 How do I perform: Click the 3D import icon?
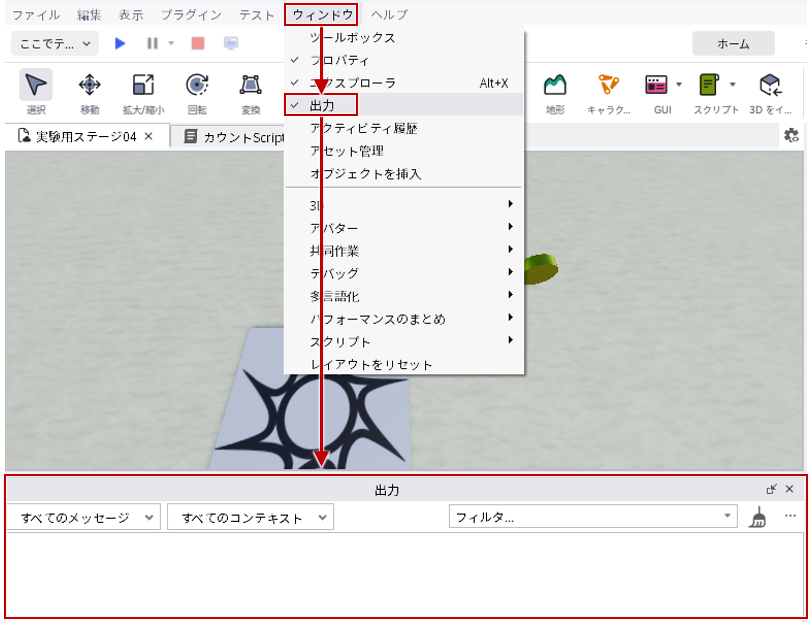click(x=770, y=91)
